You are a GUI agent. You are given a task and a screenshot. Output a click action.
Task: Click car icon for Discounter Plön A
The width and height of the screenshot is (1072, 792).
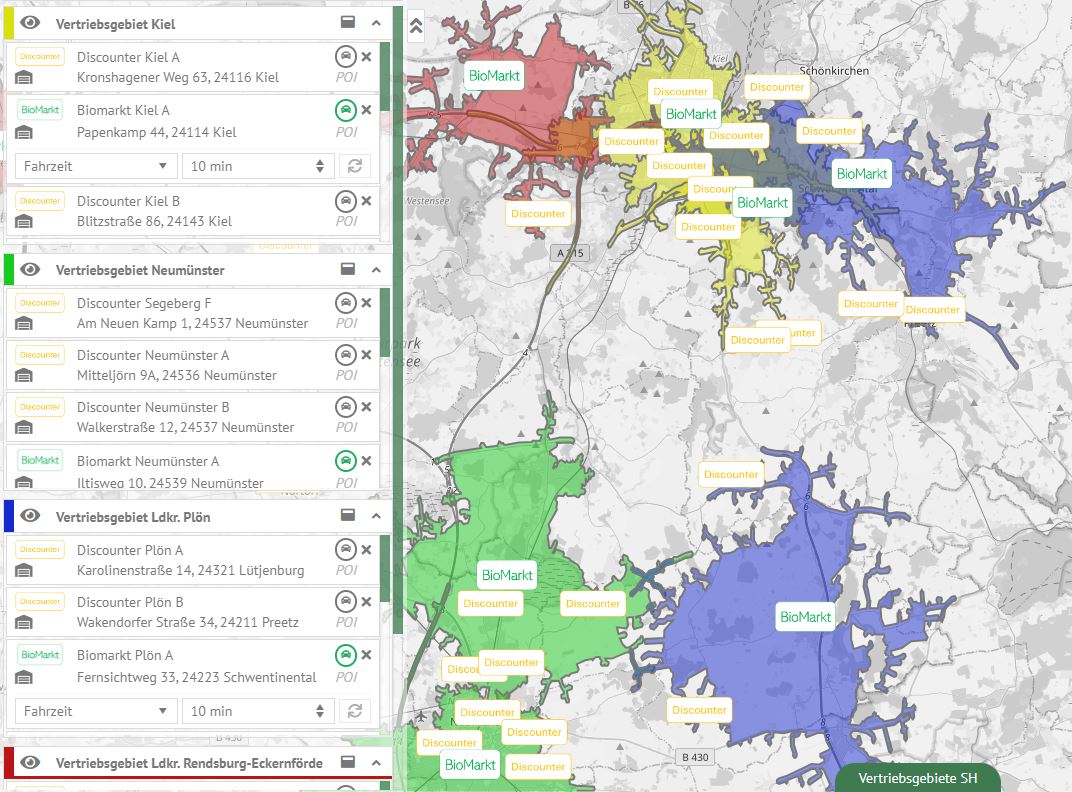point(346,549)
